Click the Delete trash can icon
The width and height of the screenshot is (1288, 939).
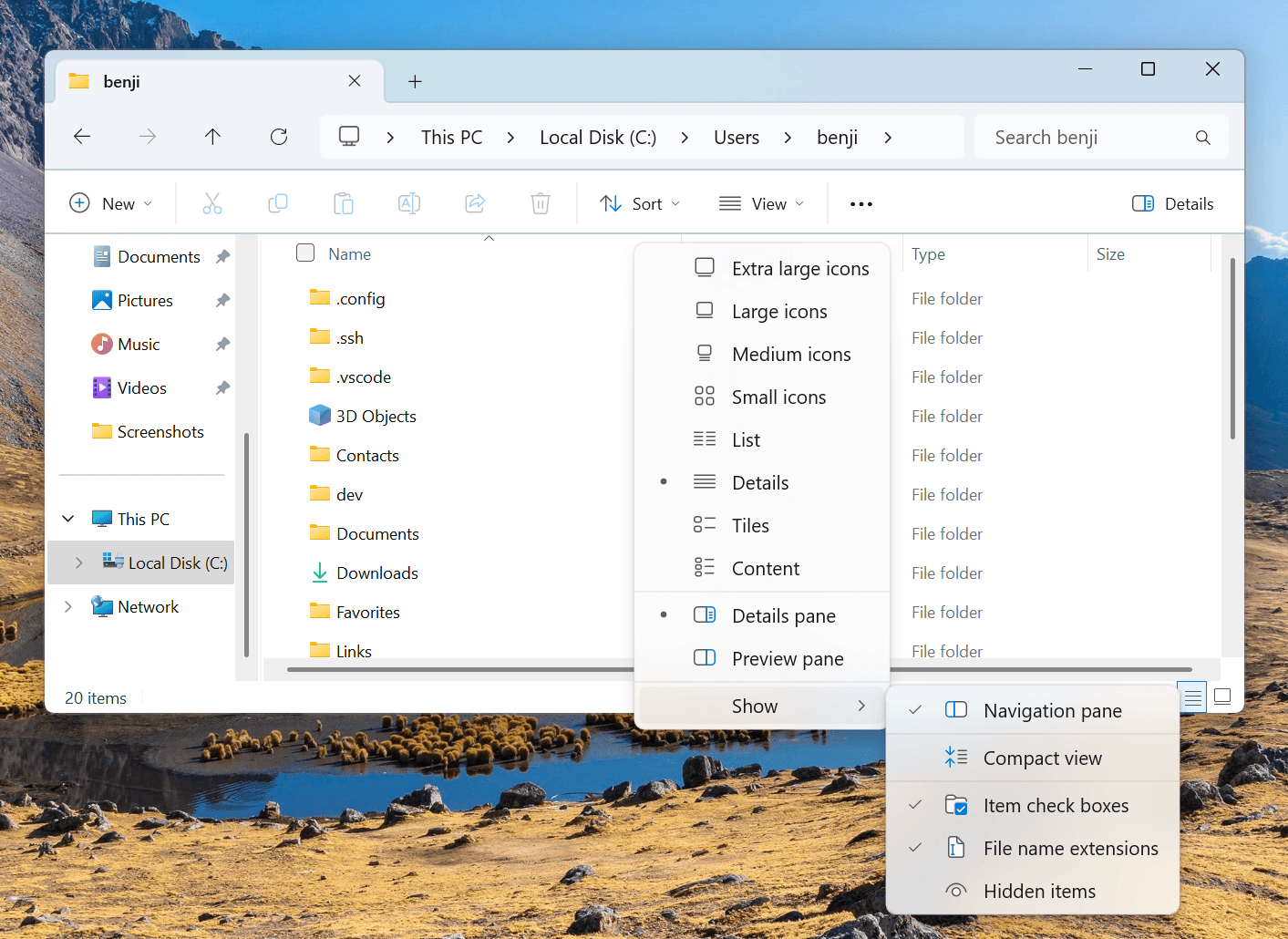click(541, 203)
